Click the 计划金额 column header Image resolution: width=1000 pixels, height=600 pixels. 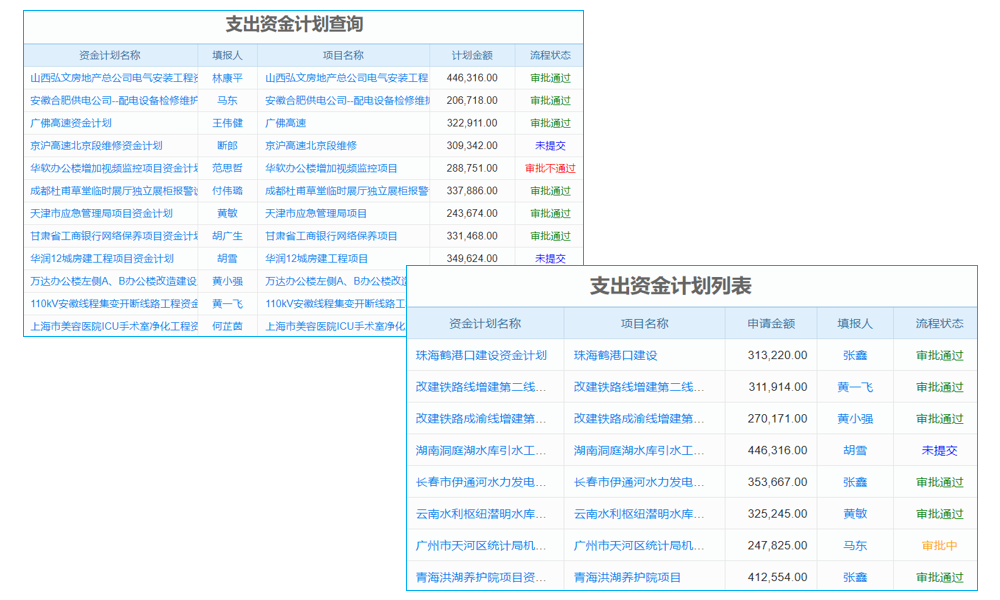(470, 55)
